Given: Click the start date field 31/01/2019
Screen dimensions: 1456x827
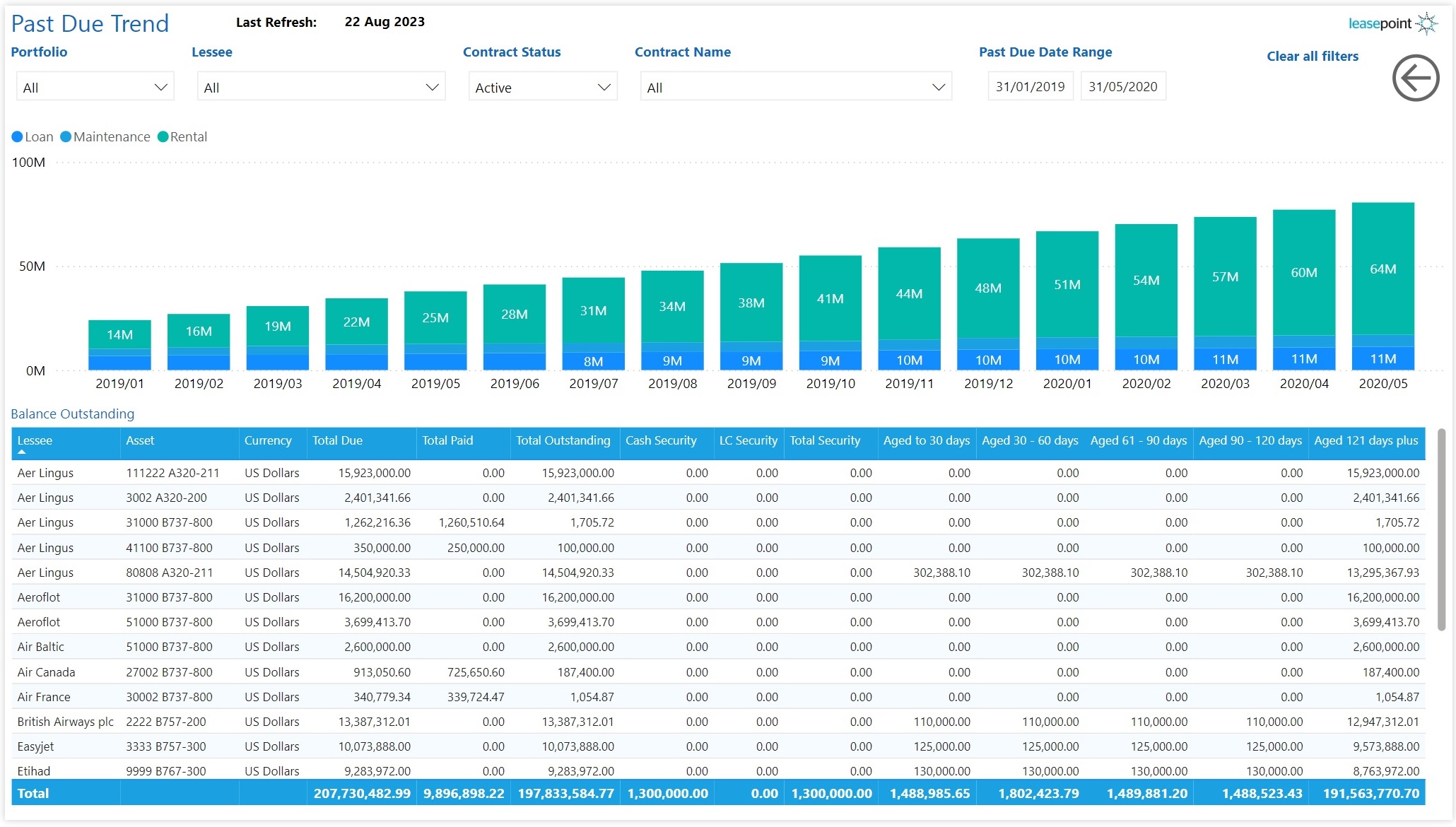Looking at the screenshot, I should (x=1031, y=86).
